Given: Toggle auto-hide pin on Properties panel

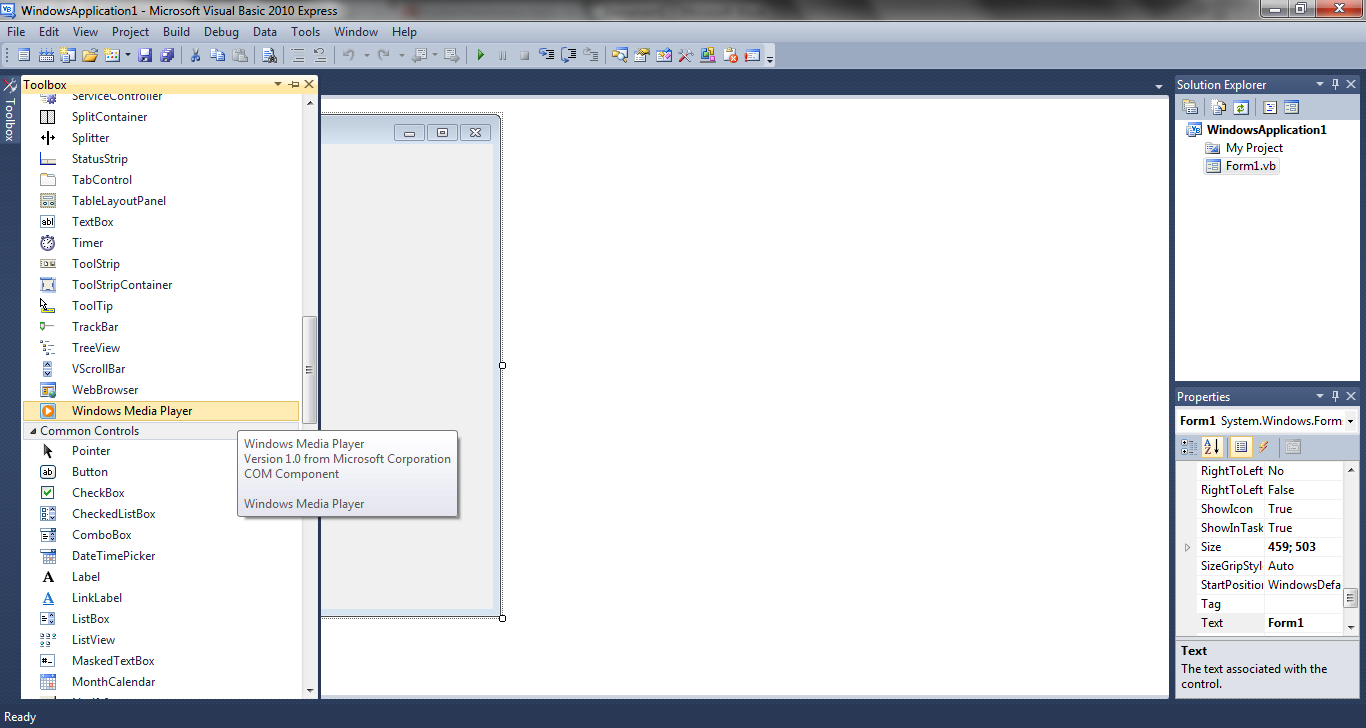Looking at the screenshot, I should pos(1335,397).
